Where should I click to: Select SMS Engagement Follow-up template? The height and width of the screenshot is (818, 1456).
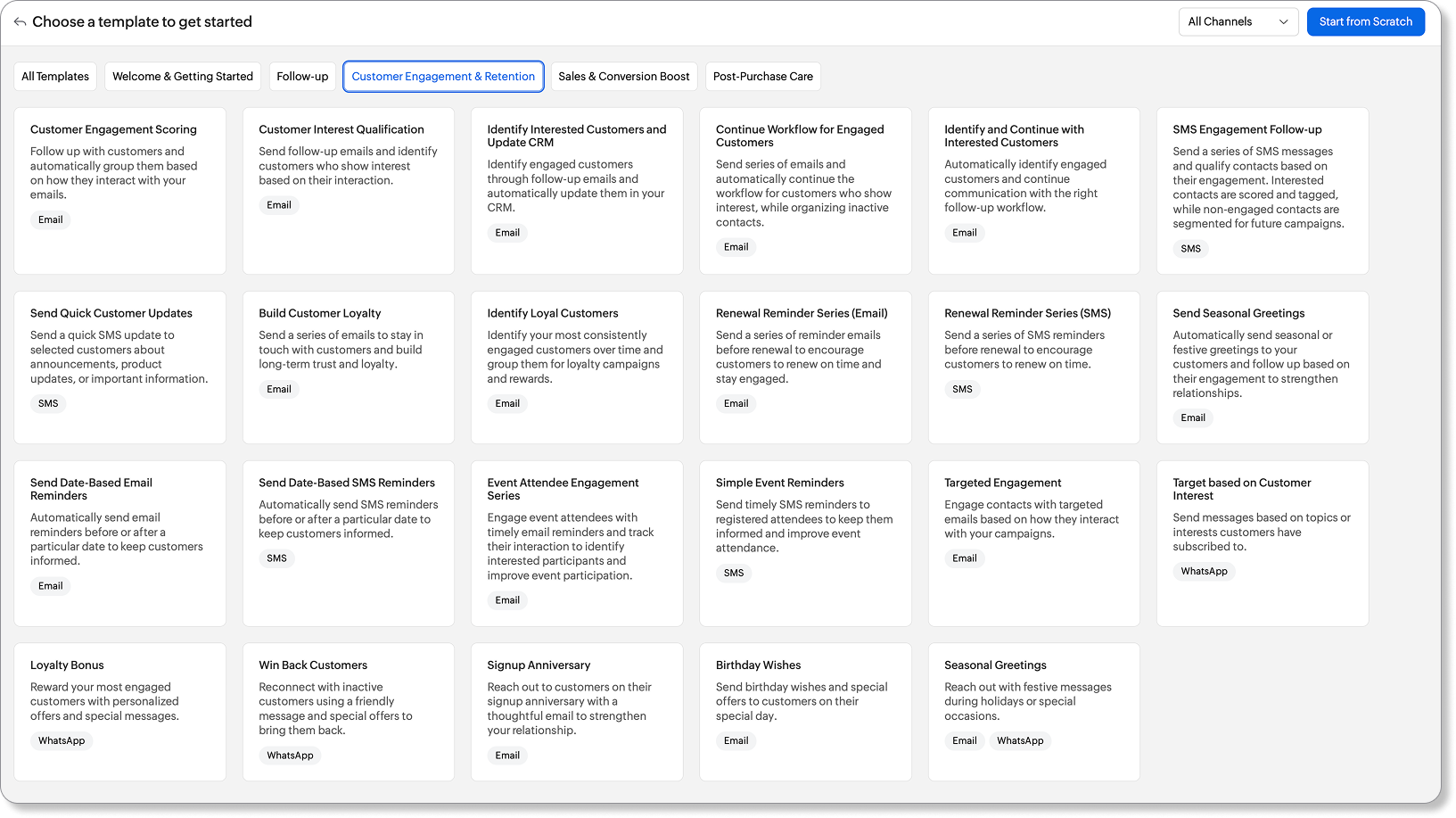[x=1263, y=191]
